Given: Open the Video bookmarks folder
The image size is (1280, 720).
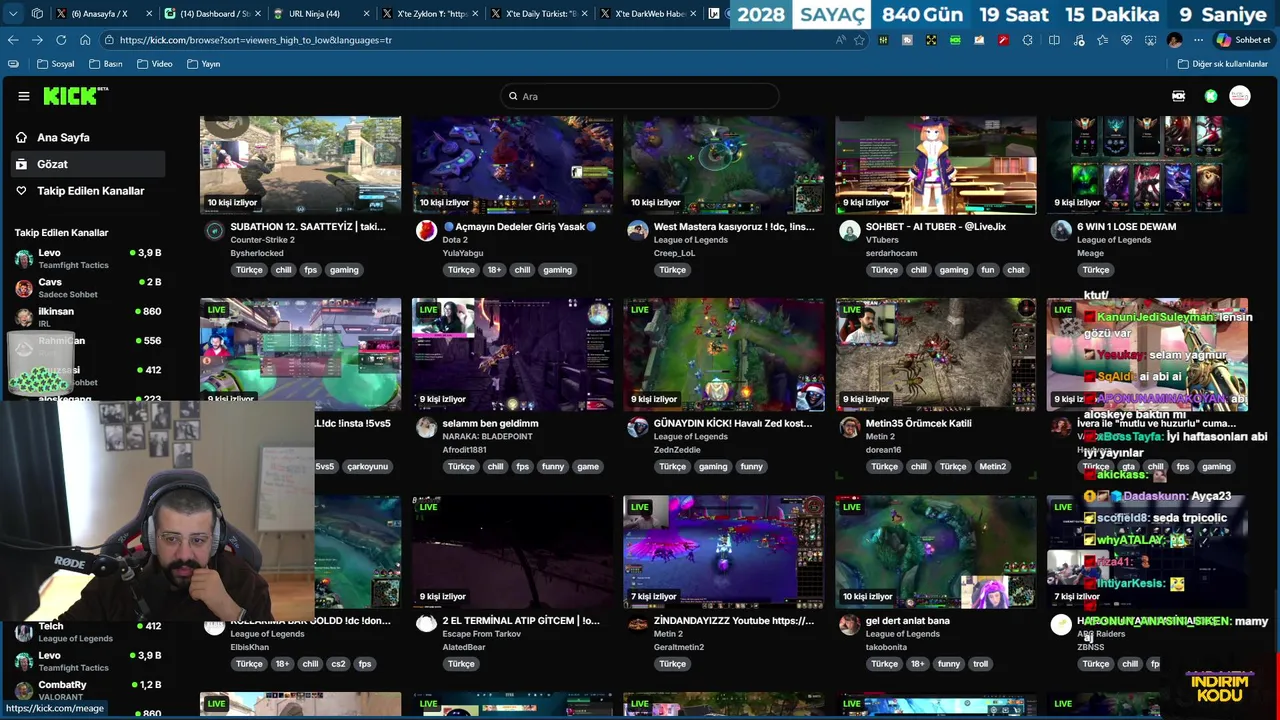Looking at the screenshot, I should 154,64.
